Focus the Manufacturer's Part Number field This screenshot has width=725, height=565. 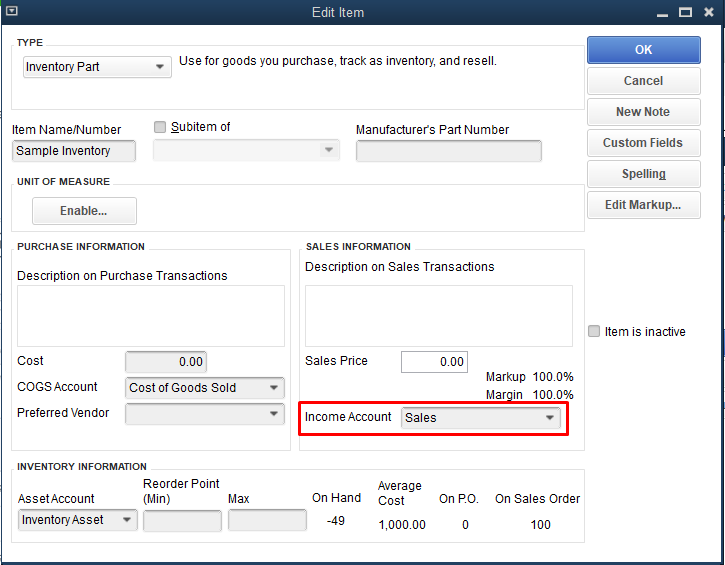[448, 151]
